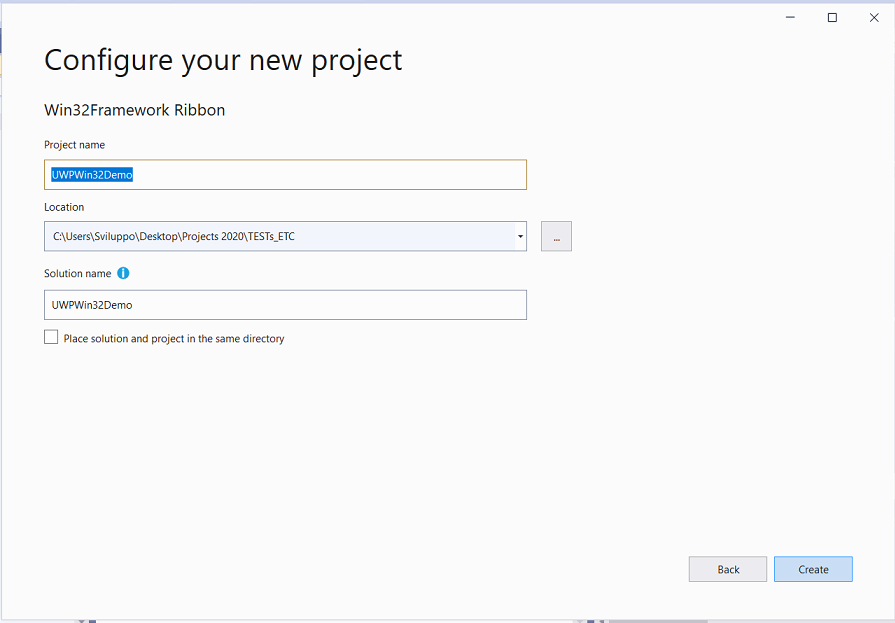Enable Place solution and project in same directory checkbox

click(51, 337)
